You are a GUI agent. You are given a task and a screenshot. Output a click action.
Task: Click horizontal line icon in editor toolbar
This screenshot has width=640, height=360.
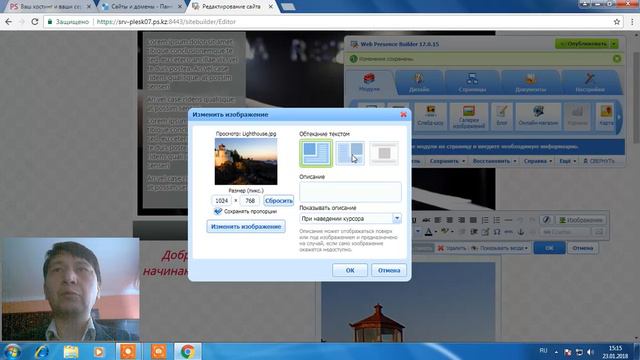508,220
